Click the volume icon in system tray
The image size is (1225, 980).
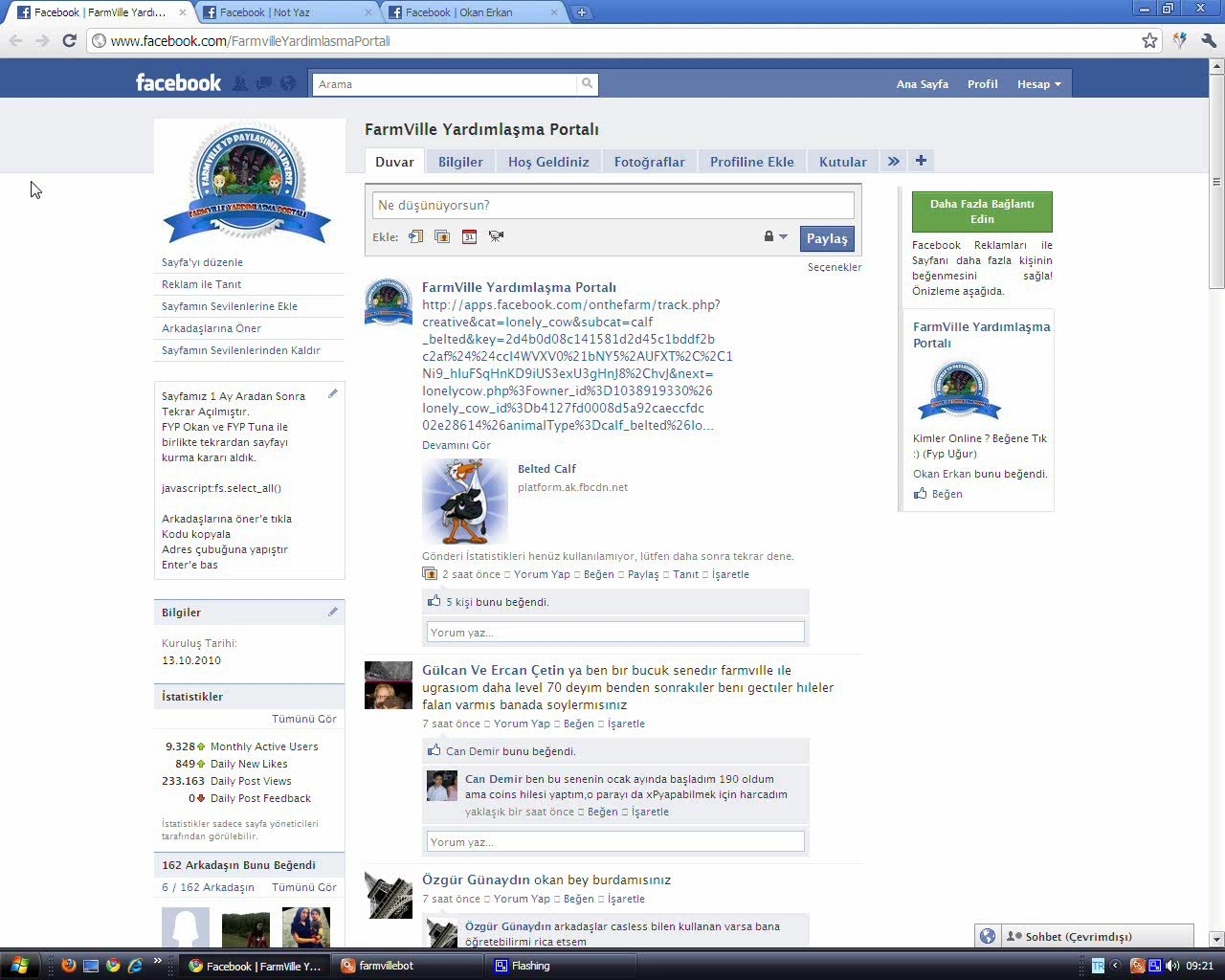(1173, 966)
